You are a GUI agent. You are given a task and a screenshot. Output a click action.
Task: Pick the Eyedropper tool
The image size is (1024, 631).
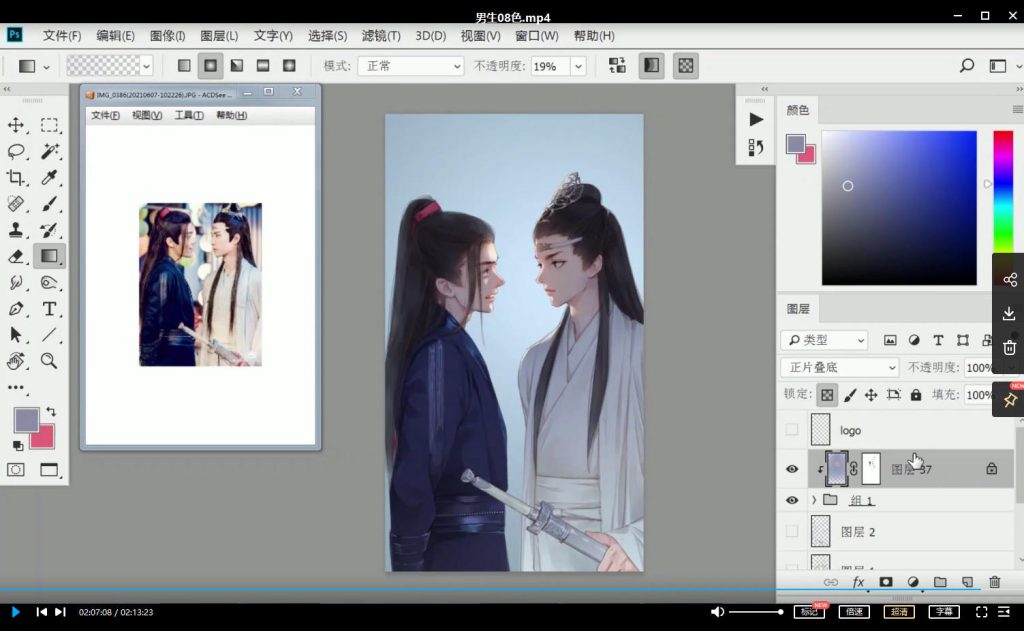49,178
